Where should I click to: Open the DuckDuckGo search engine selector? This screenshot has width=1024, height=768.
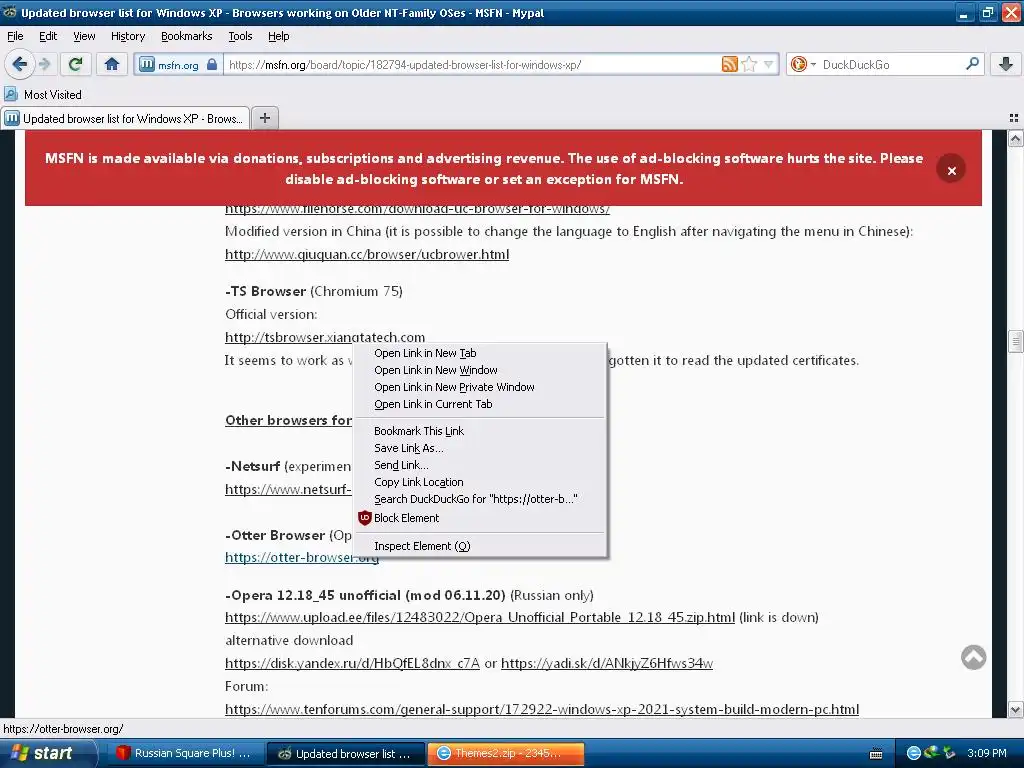(x=803, y=64)
